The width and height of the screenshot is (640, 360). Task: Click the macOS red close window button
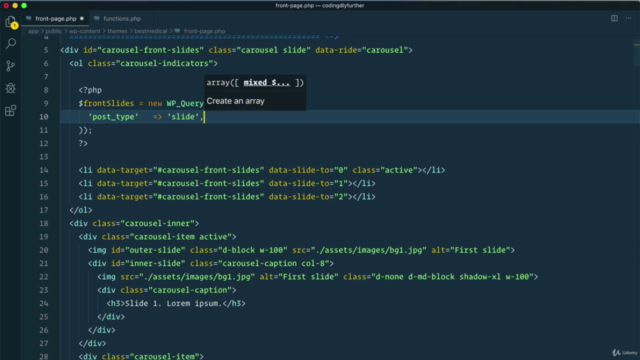pos(6,5)
